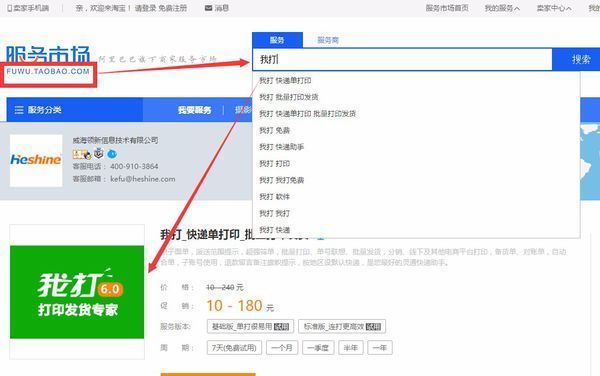Screen dimensions: 600x376
Task: Select period 一个月
Action: tap(282, 348)
